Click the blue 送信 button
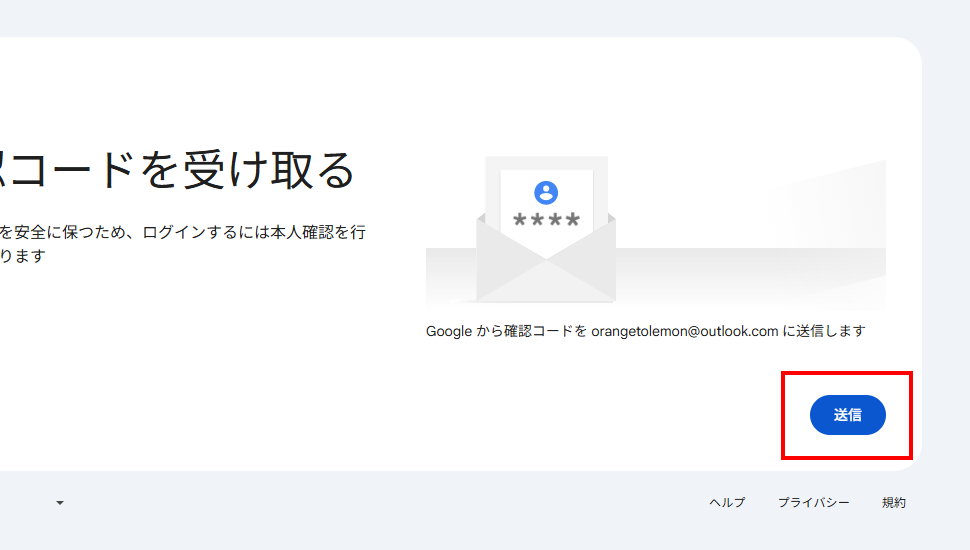The height and width of the screenshot is (550, 970). pos(847,415)
